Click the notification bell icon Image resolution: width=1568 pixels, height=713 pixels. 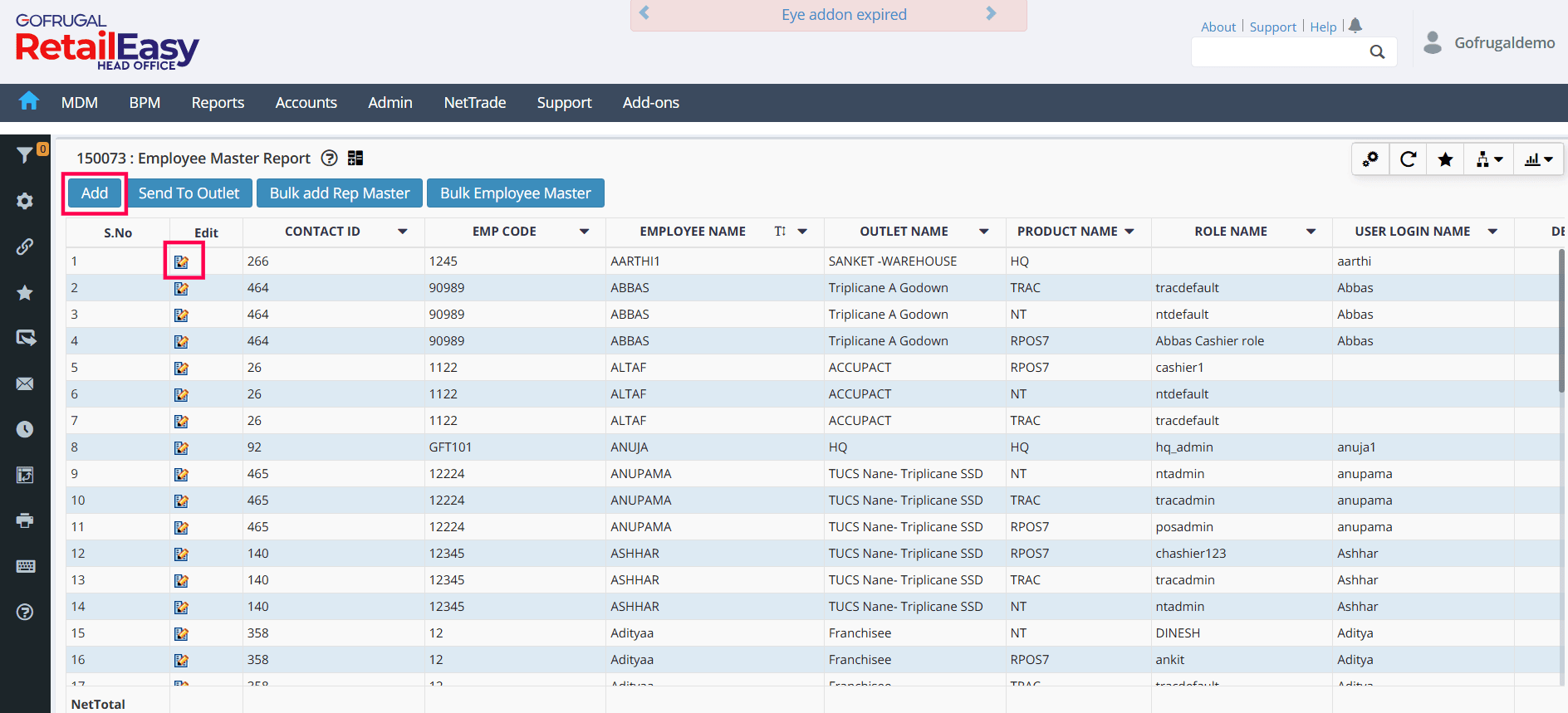pyautogui.click(x=1355, y=26)
